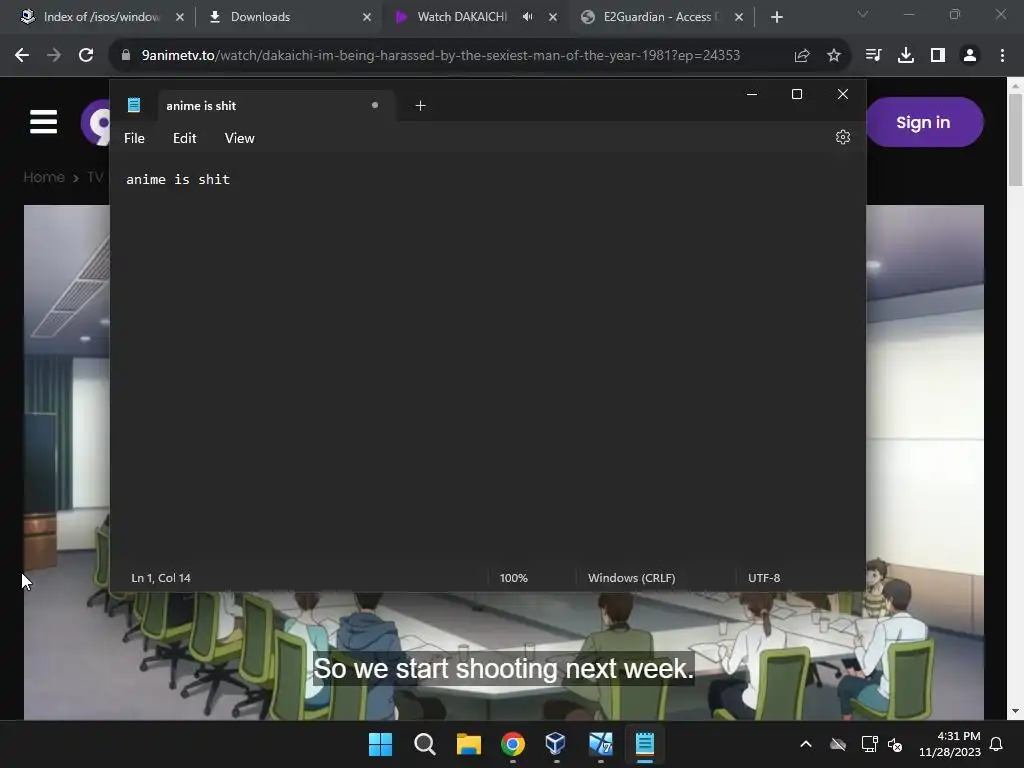
Task: Open Chrome downloads toolbar icon
Action: [905, 56]
